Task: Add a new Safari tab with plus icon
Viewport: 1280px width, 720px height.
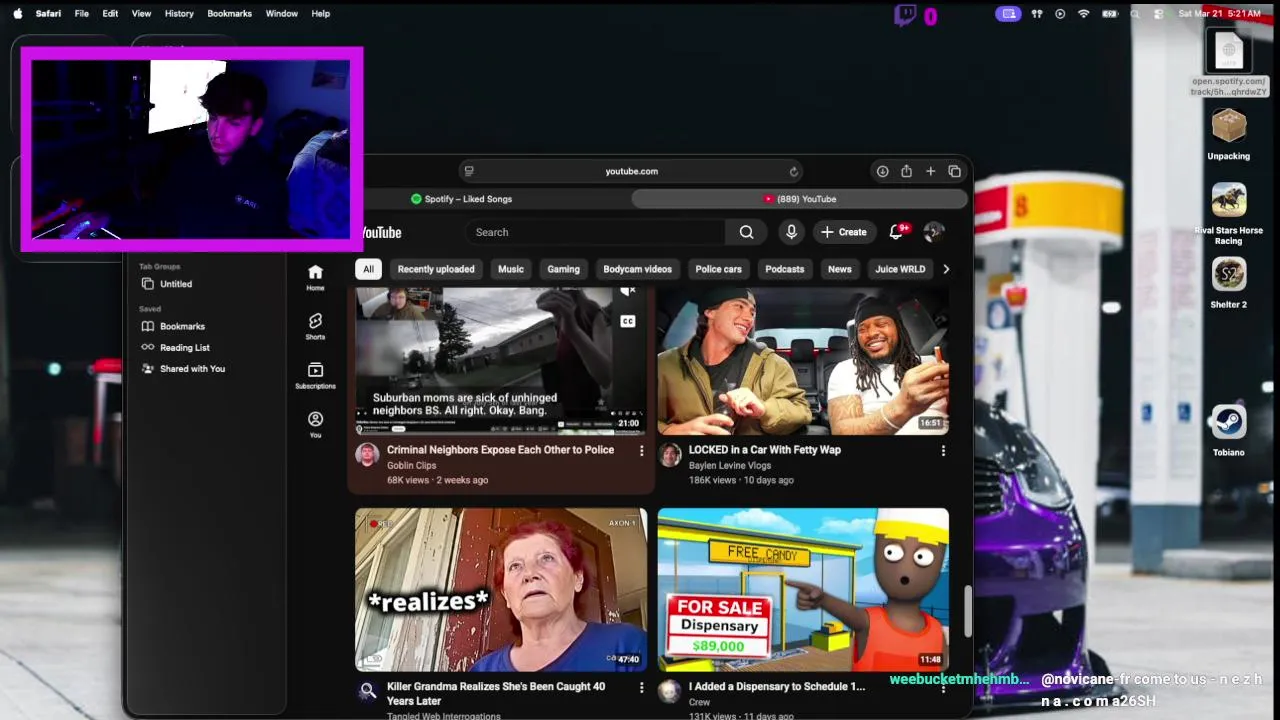Action: pyautogui.click(x=930, y=171)
